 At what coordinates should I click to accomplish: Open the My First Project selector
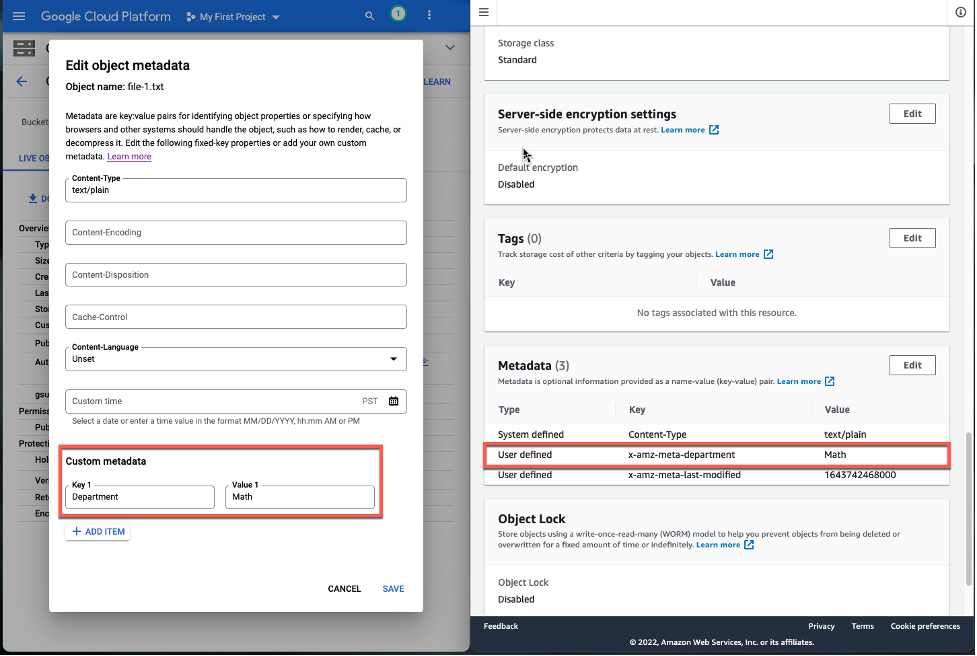point(232,16)
